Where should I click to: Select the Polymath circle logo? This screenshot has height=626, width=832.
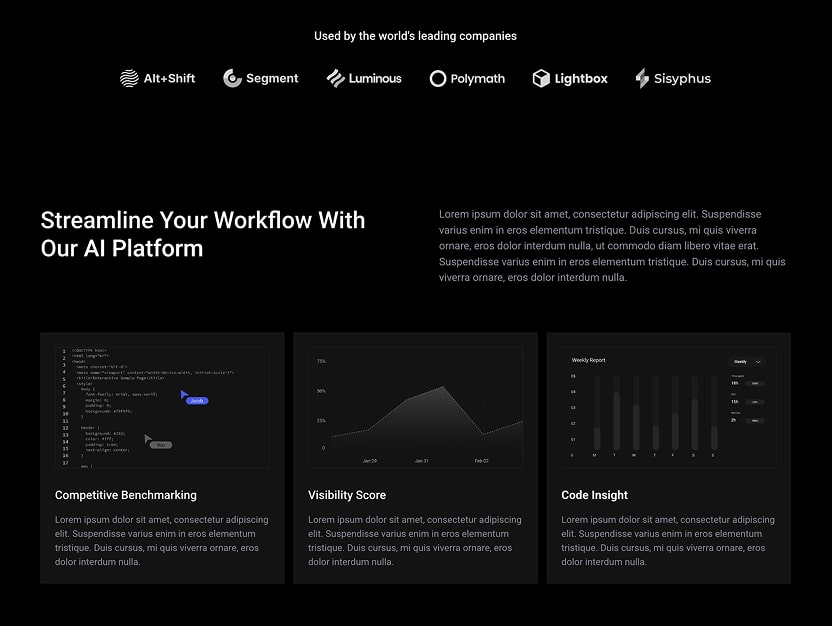[438, 77]
